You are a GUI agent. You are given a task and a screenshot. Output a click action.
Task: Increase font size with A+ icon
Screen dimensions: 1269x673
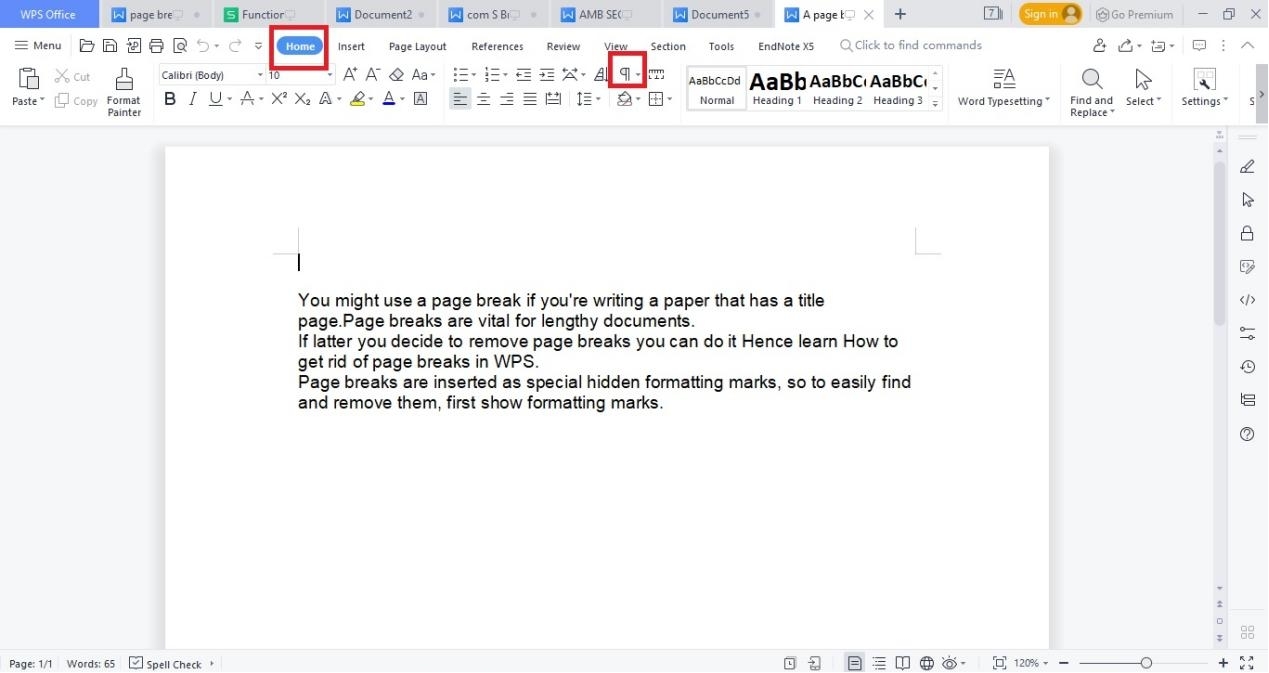point(350,75)
